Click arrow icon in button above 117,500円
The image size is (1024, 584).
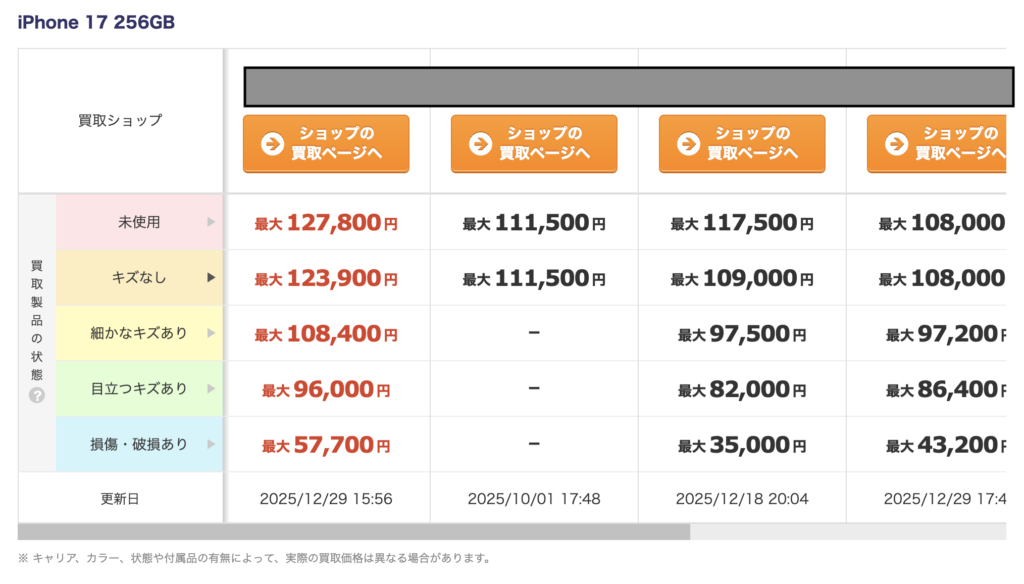(x=688, y=144)
